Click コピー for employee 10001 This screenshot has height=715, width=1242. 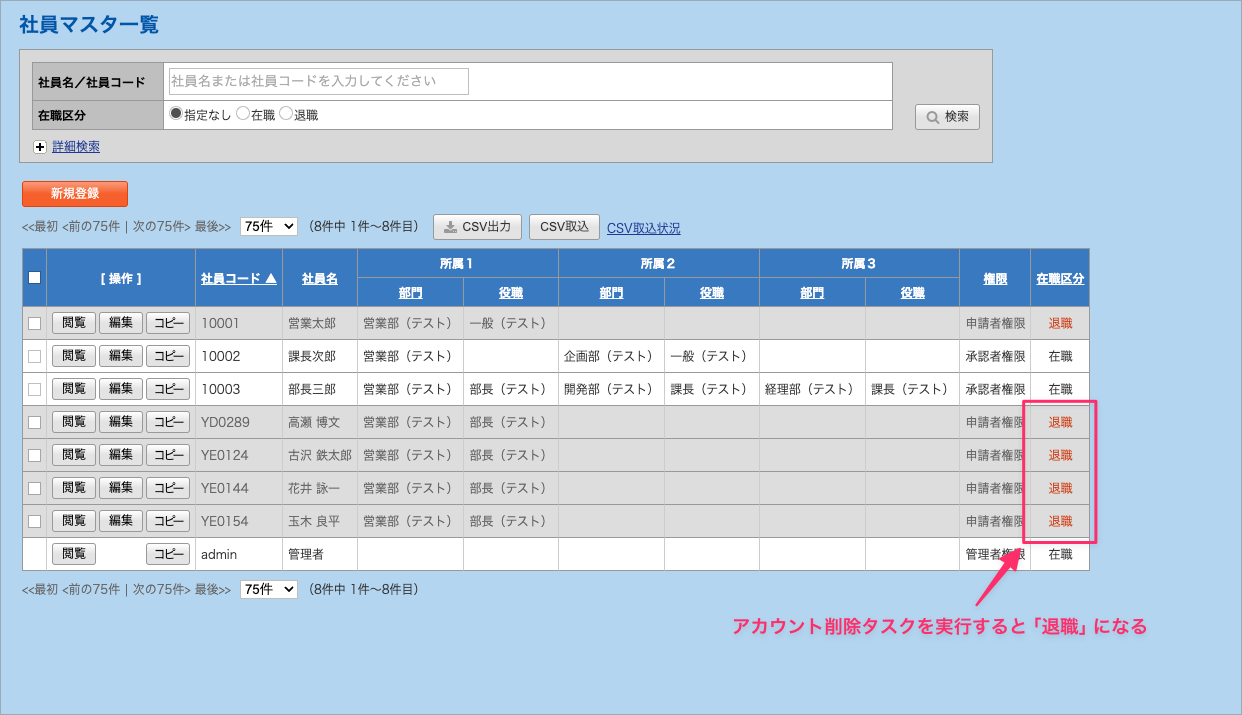click(168, 323)
